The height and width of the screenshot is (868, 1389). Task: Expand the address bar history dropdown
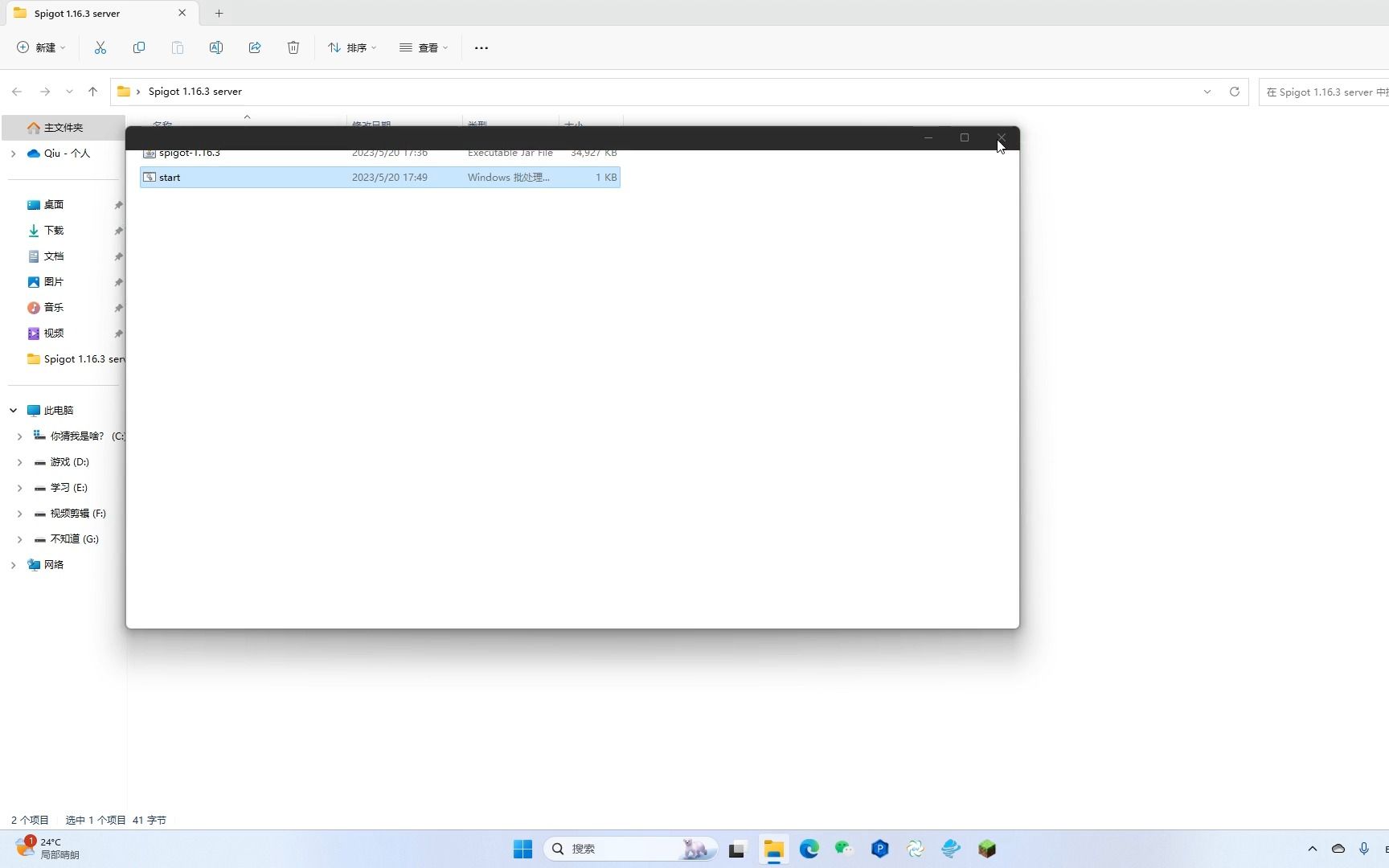(x=1207, y=92)
